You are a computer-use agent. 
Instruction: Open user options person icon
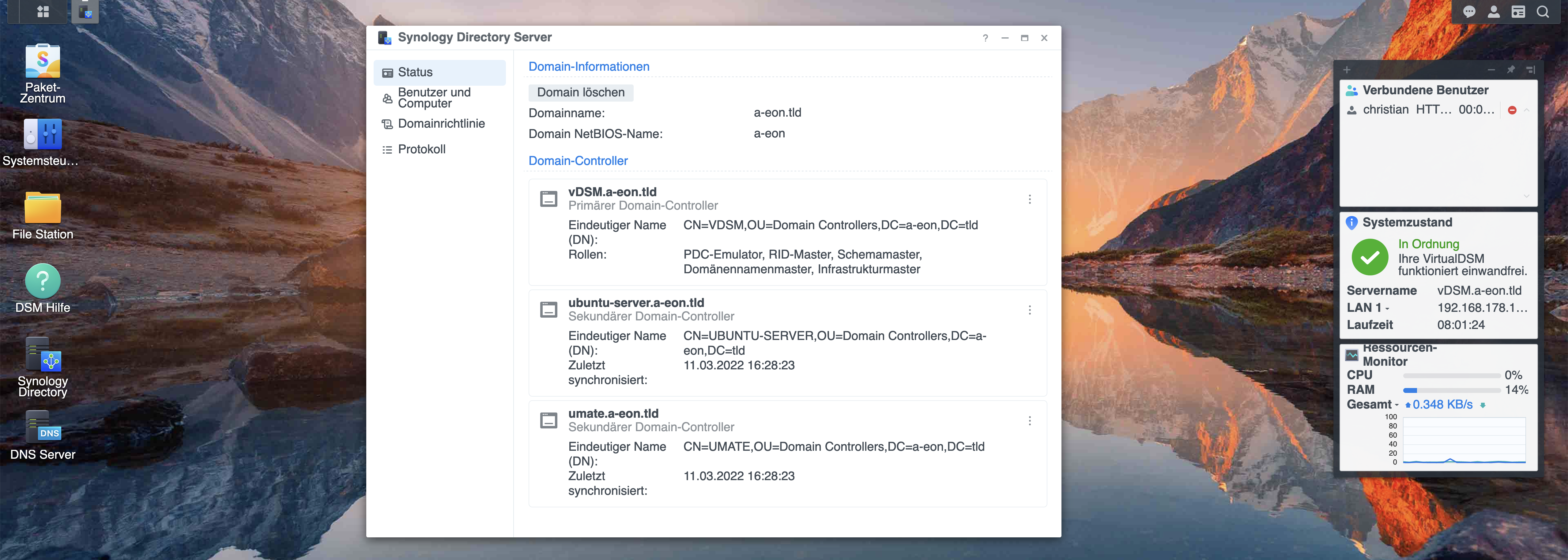[1493, 12]
